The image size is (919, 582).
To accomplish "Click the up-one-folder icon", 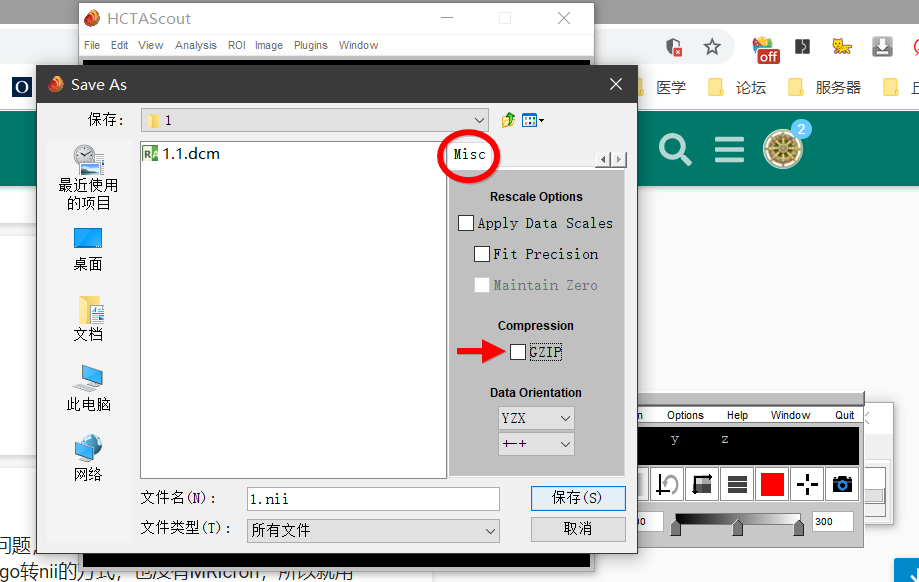I will click(508, 120).
